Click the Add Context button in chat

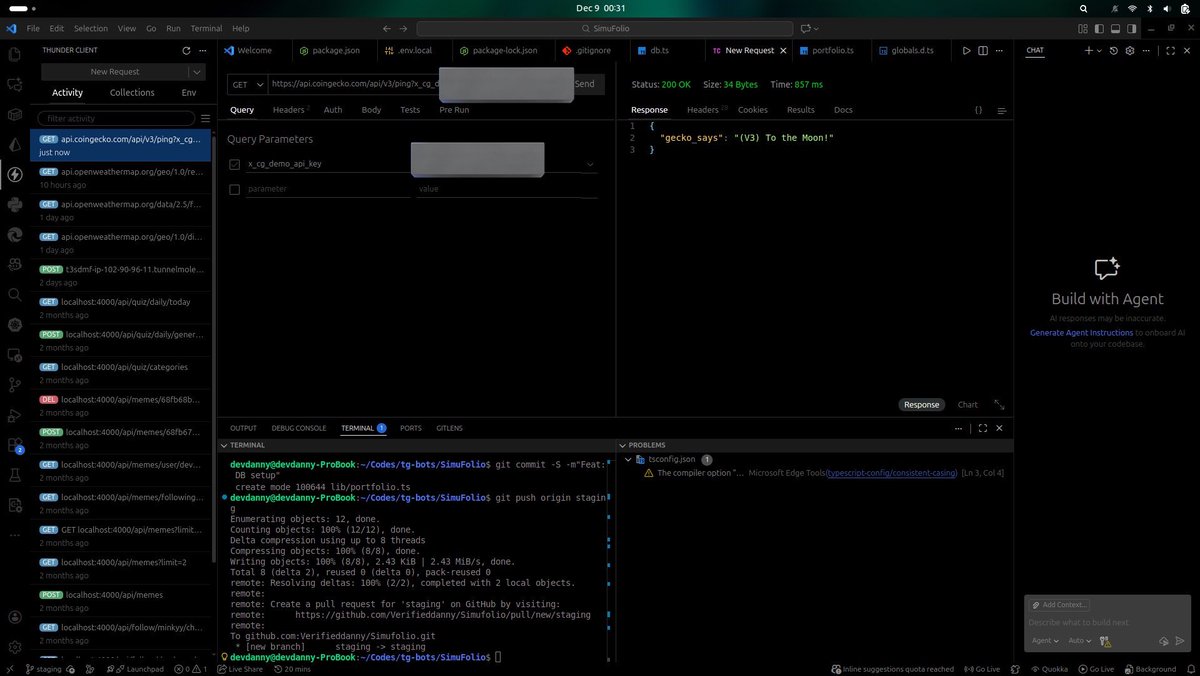click(1060, 604)
